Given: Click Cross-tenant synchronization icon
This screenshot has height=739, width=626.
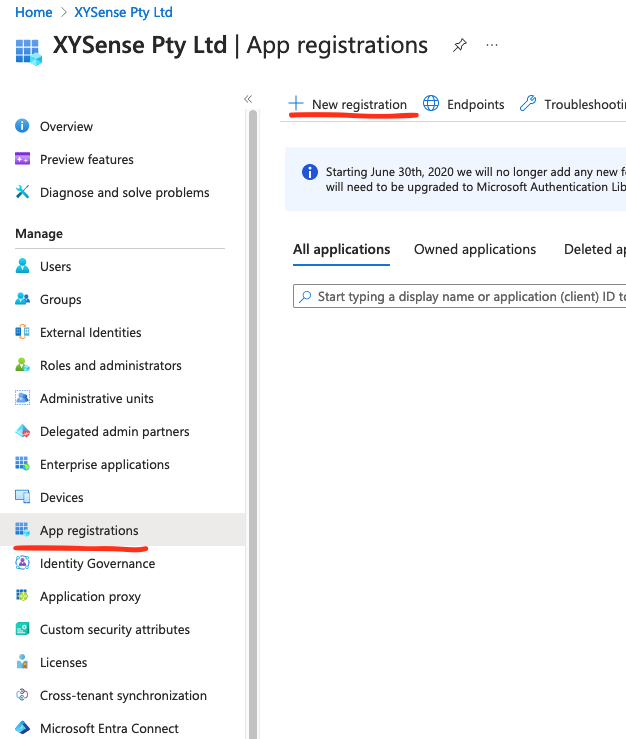Looking at the screenshot, I should [x=22, y=695].
